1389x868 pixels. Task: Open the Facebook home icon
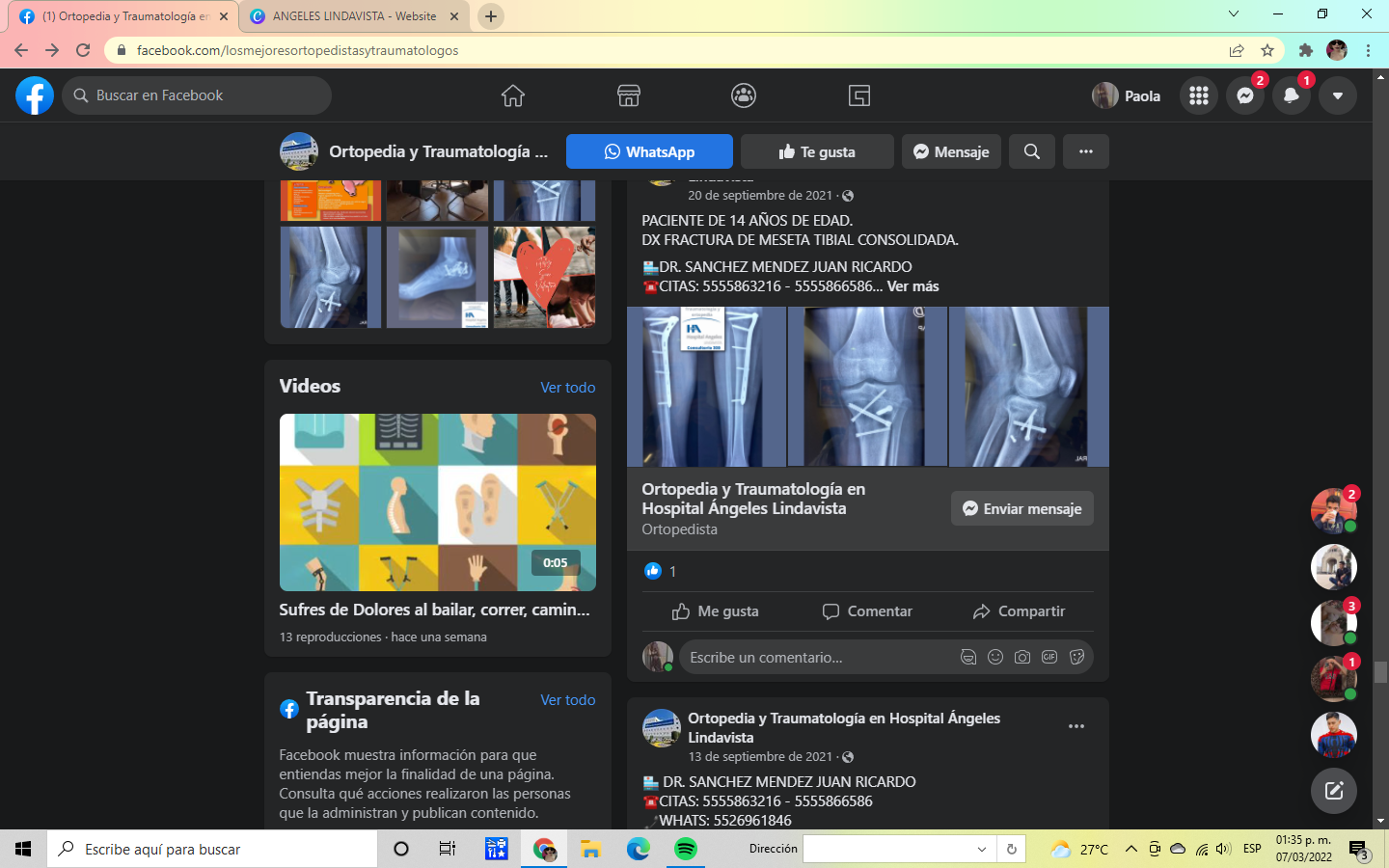513,95
